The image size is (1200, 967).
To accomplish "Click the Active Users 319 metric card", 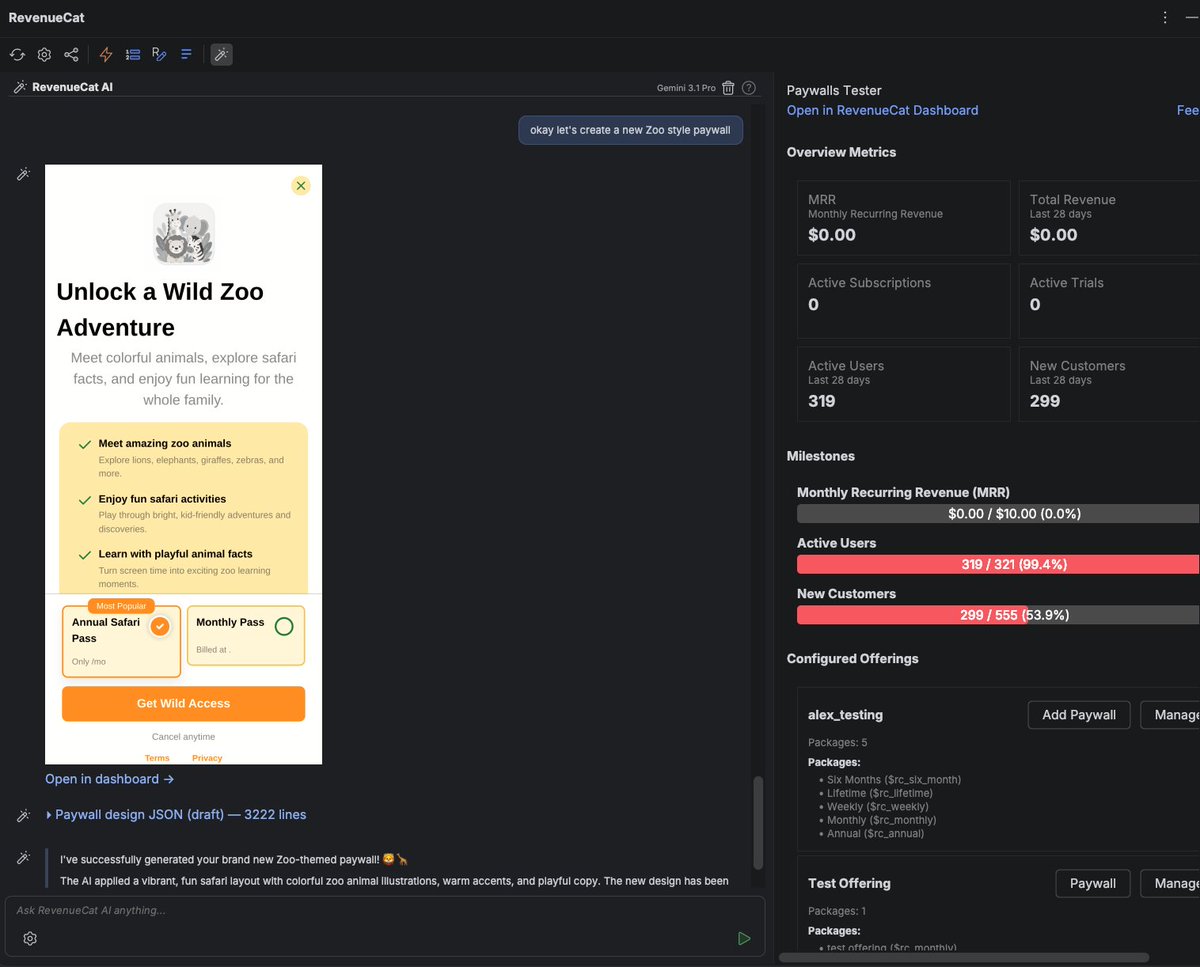I will click(x=904, y=384).
